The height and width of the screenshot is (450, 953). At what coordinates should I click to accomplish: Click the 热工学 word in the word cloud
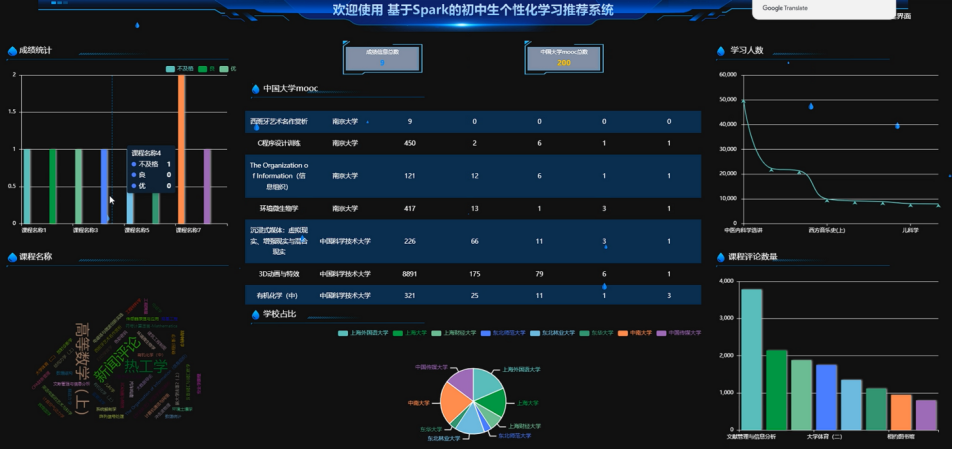point(146,367)
